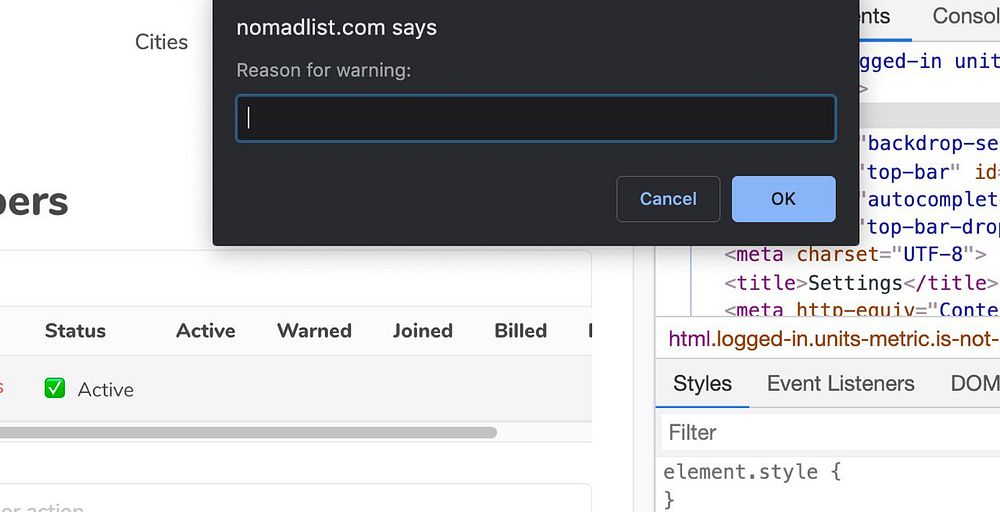Image resolution: width=1000 pixels, height=512 pixels.
Task: Click the Active status text in the row
Action: coord(106,390)
